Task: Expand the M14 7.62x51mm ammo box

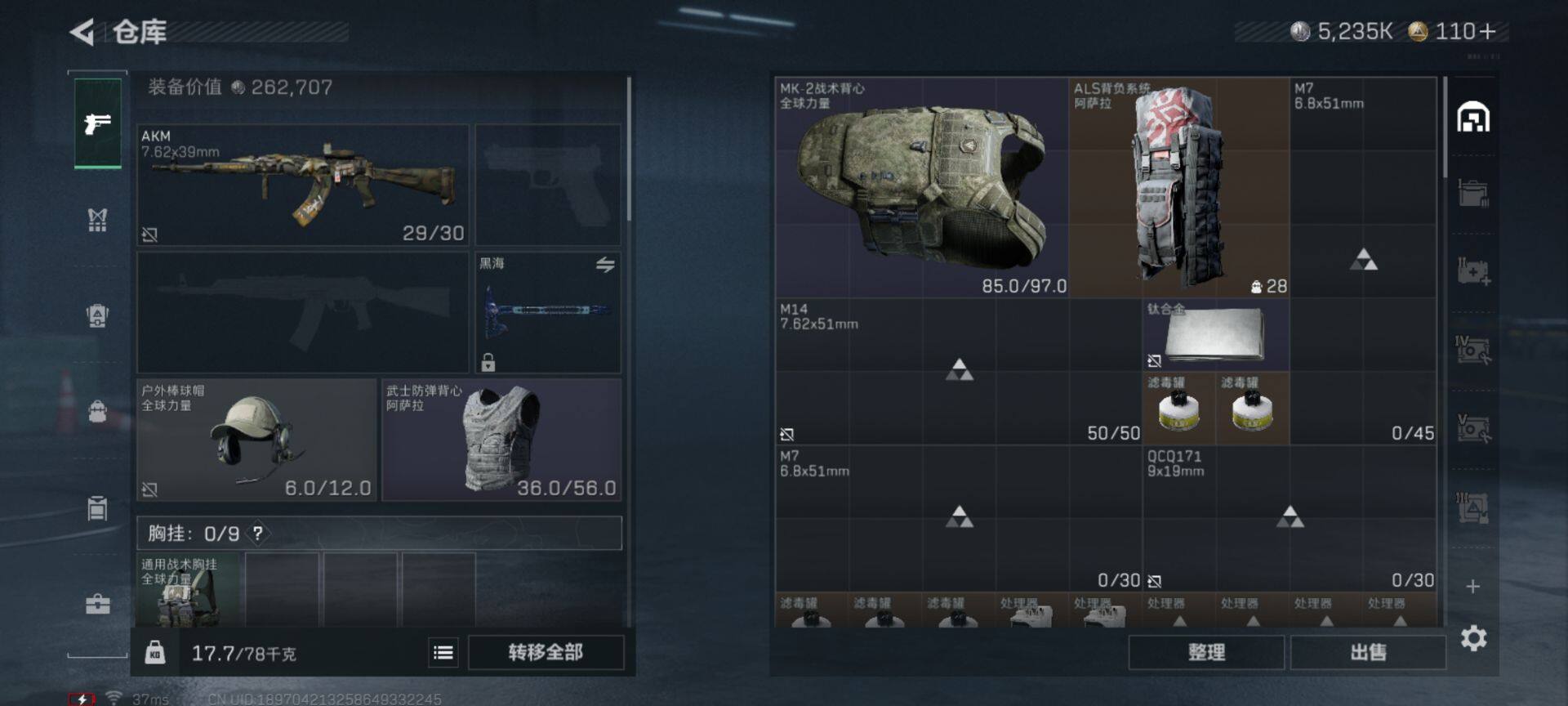Action: (x=959, y=372)
